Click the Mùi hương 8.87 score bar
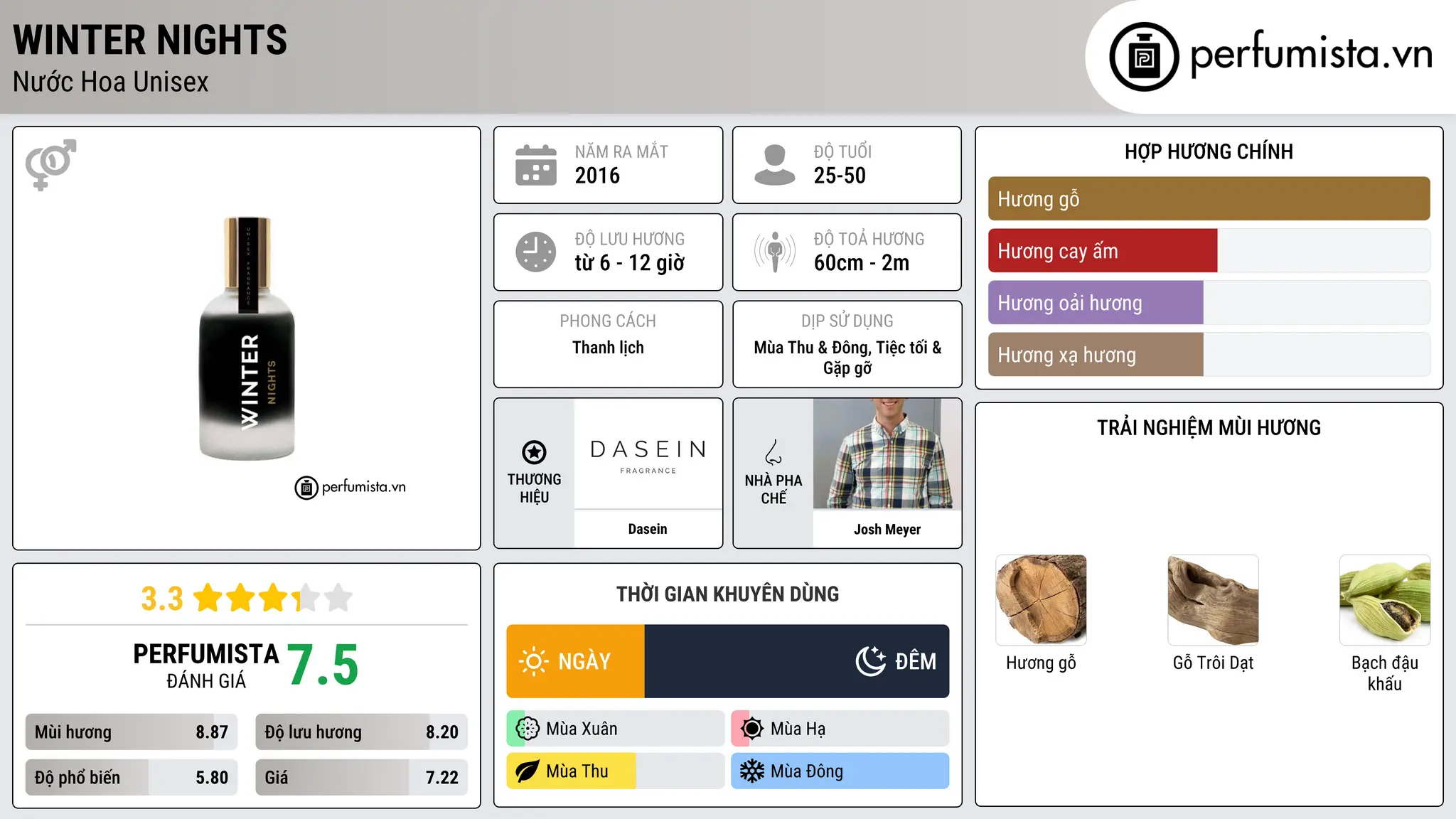Screen dimensions: 1456x819 (x=132, y=732)
